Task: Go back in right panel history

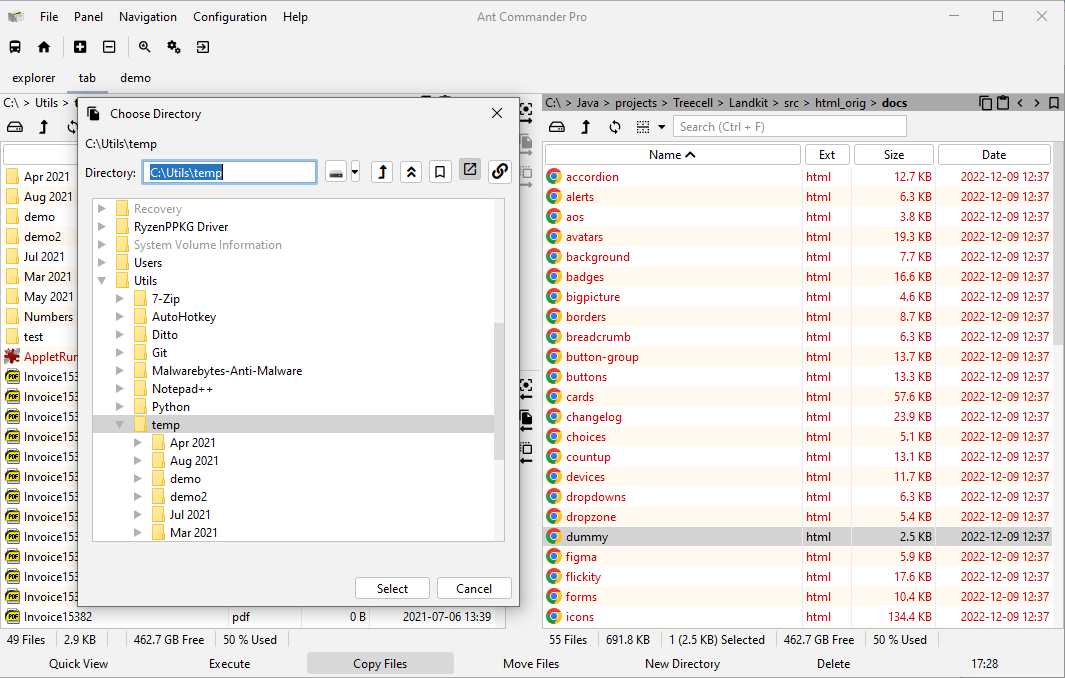Action: pyautogui.click(x=1020, y=103)
